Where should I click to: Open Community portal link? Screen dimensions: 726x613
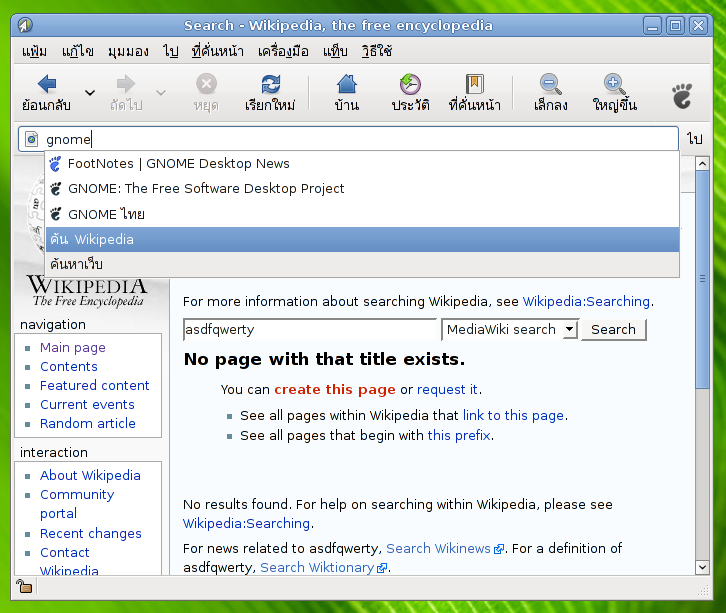[77, 504]
